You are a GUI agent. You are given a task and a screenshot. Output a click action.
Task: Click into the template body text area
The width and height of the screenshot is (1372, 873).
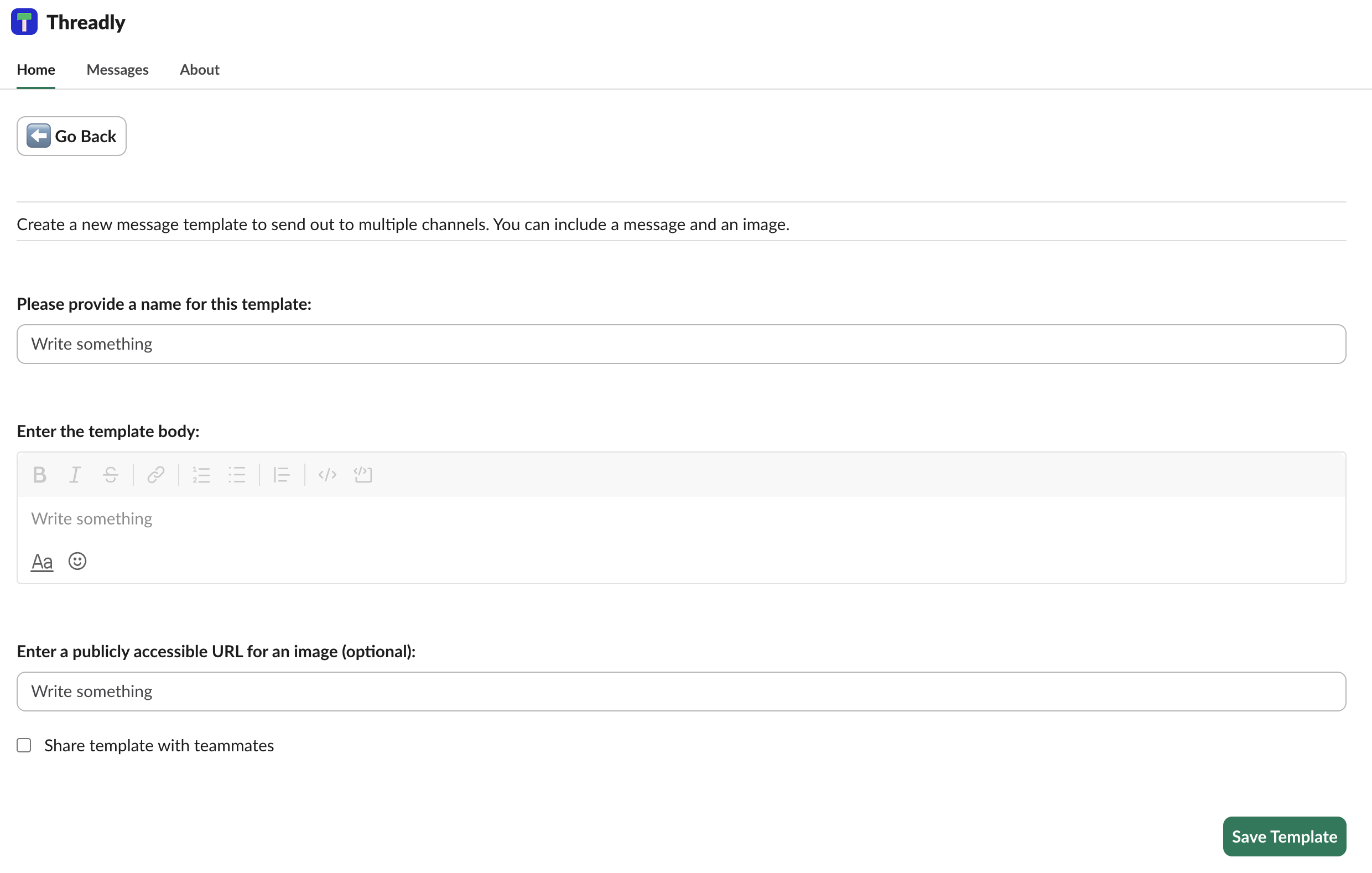(x=681, y=518)
